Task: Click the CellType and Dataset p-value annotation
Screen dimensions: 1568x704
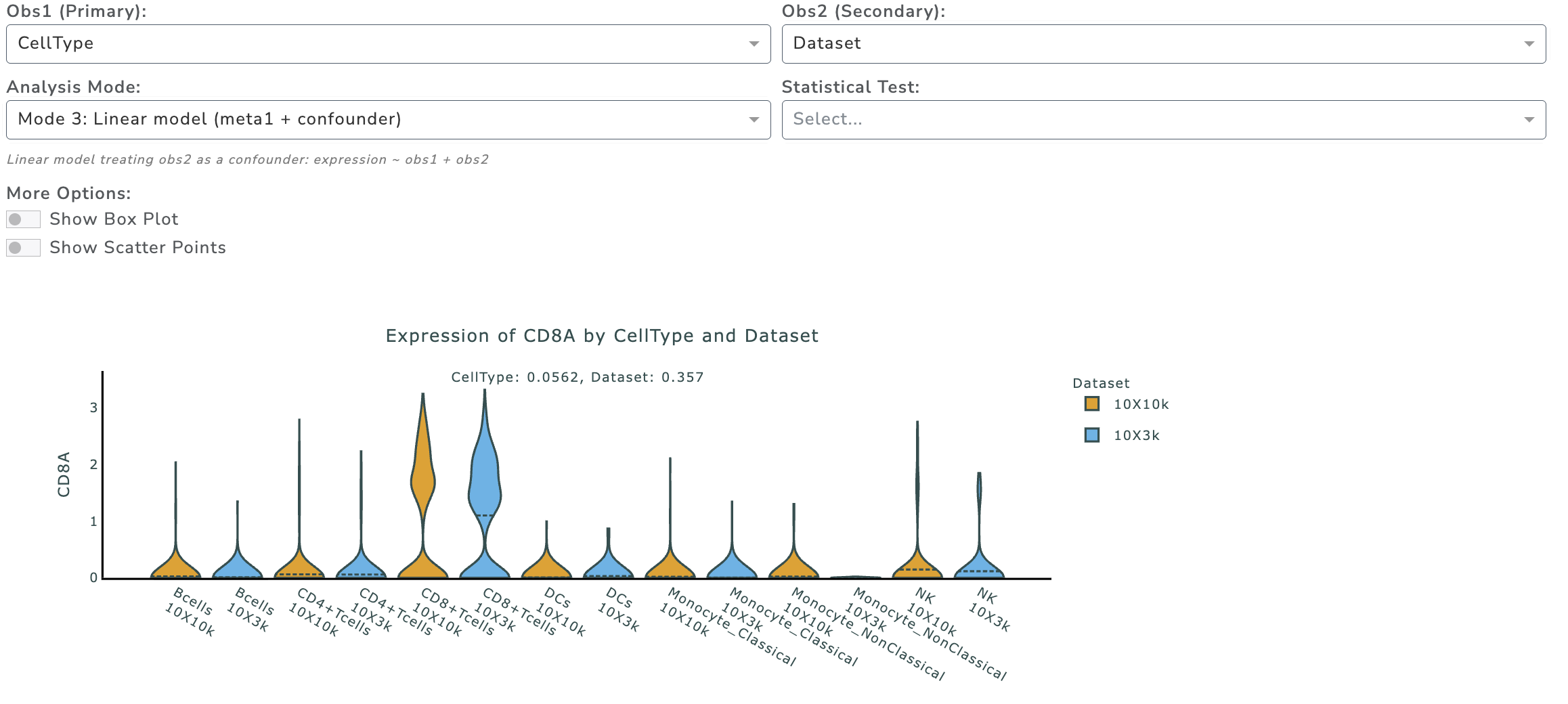Action: [578, 377]
